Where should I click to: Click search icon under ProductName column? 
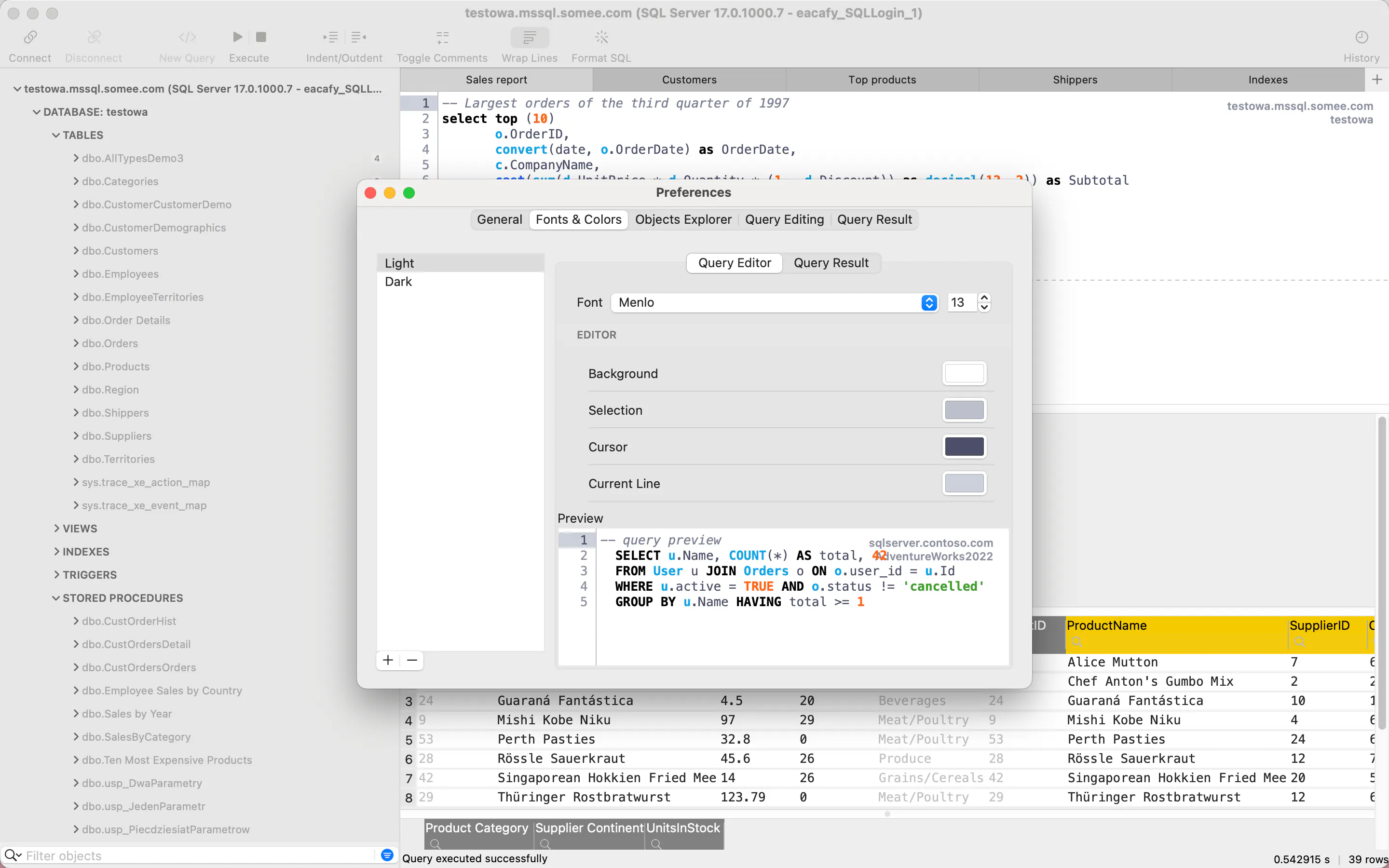click(x=1077, y=642)
